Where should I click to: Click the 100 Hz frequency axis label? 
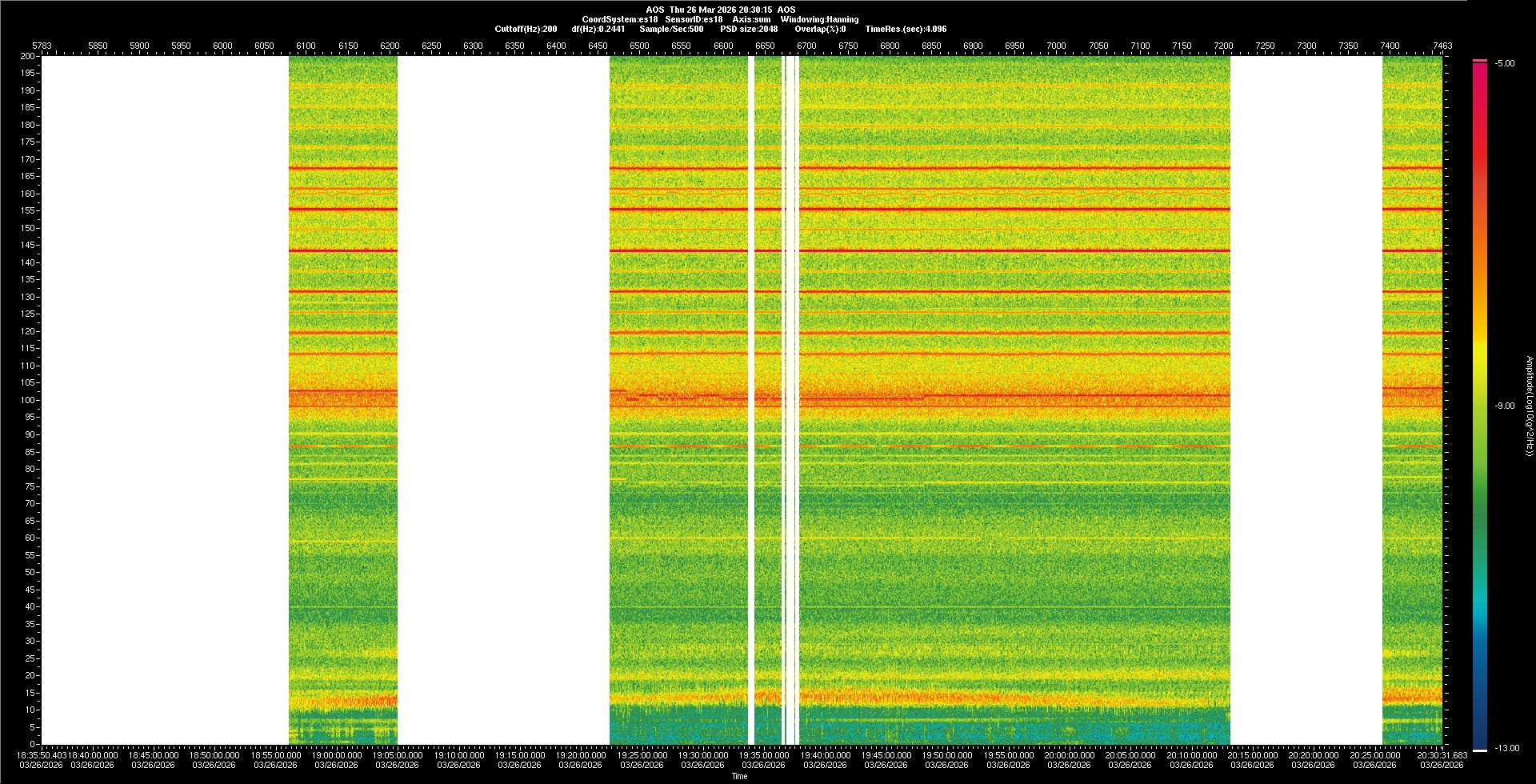(x=28, y=400)
